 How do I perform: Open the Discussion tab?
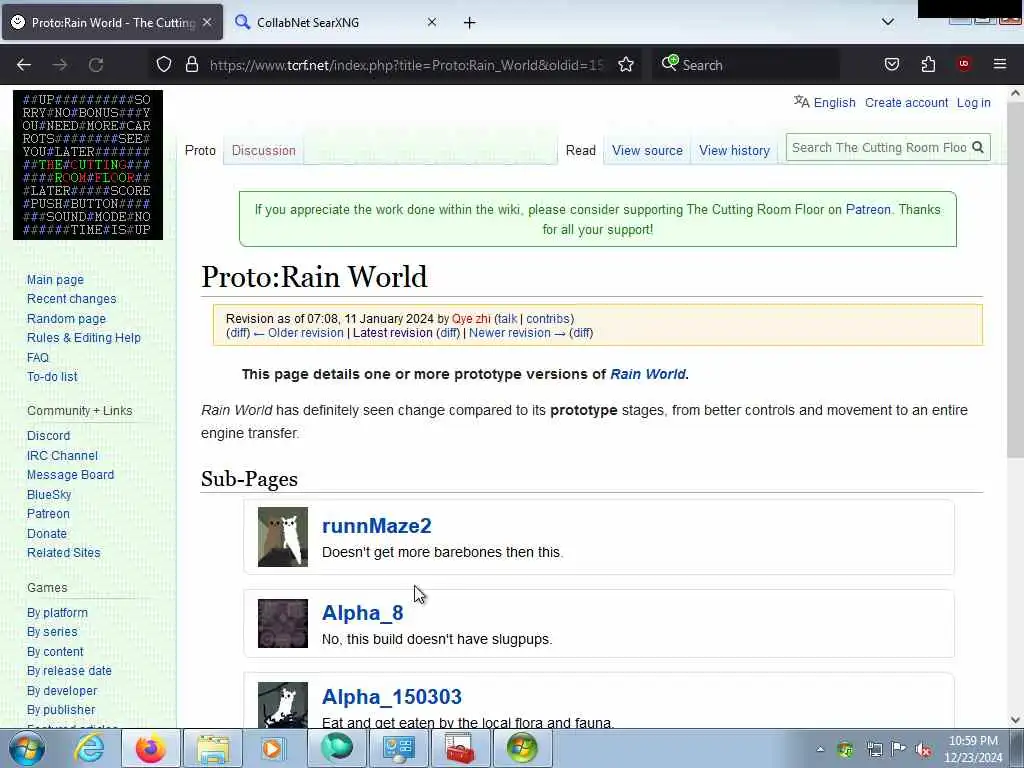[x=264, y=150]
